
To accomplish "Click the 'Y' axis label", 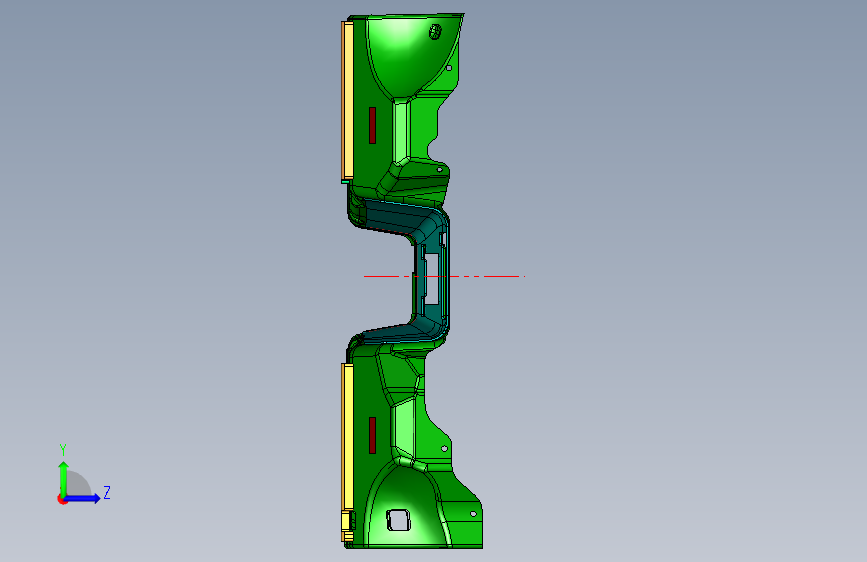I will click(63, 450).
